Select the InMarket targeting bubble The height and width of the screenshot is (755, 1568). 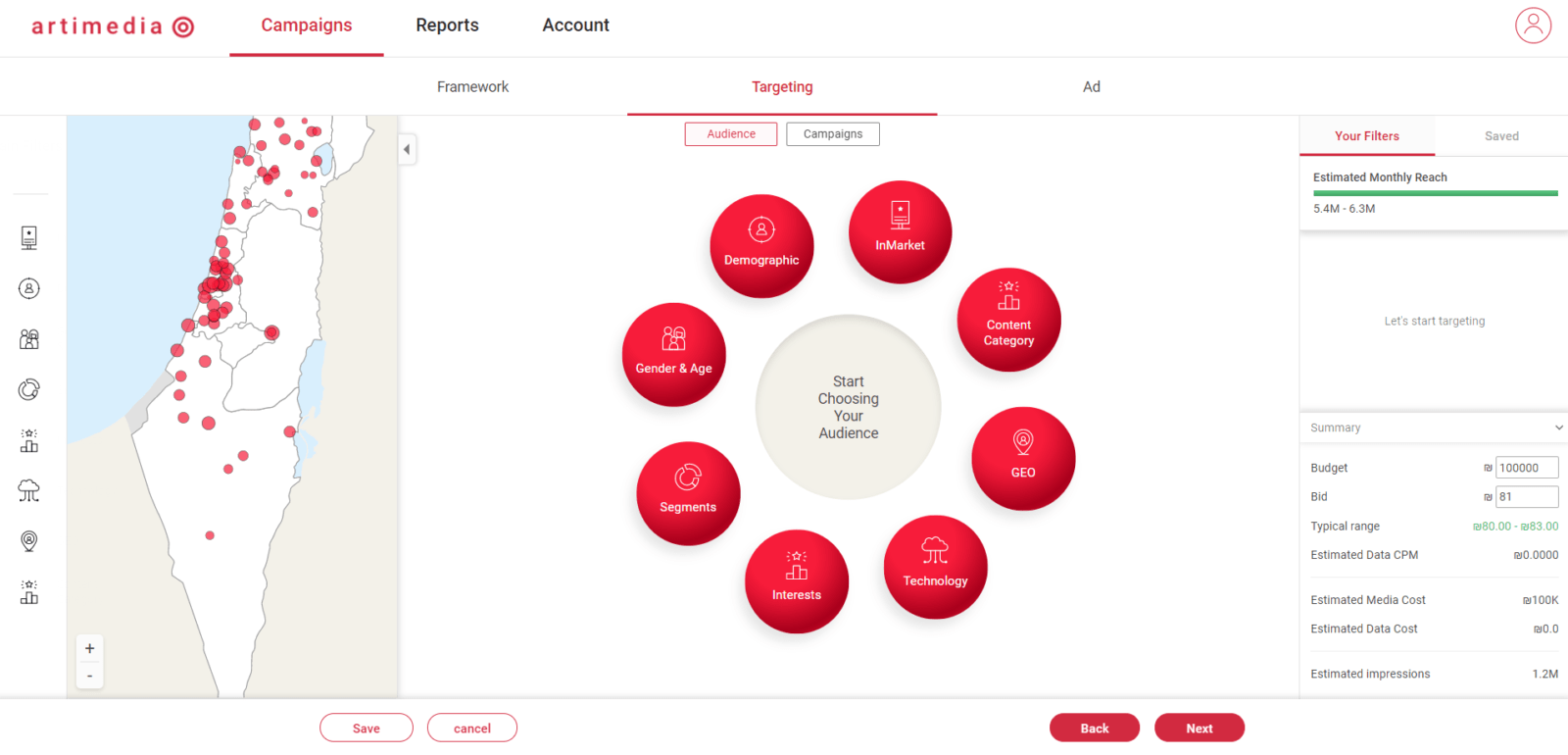900,232
